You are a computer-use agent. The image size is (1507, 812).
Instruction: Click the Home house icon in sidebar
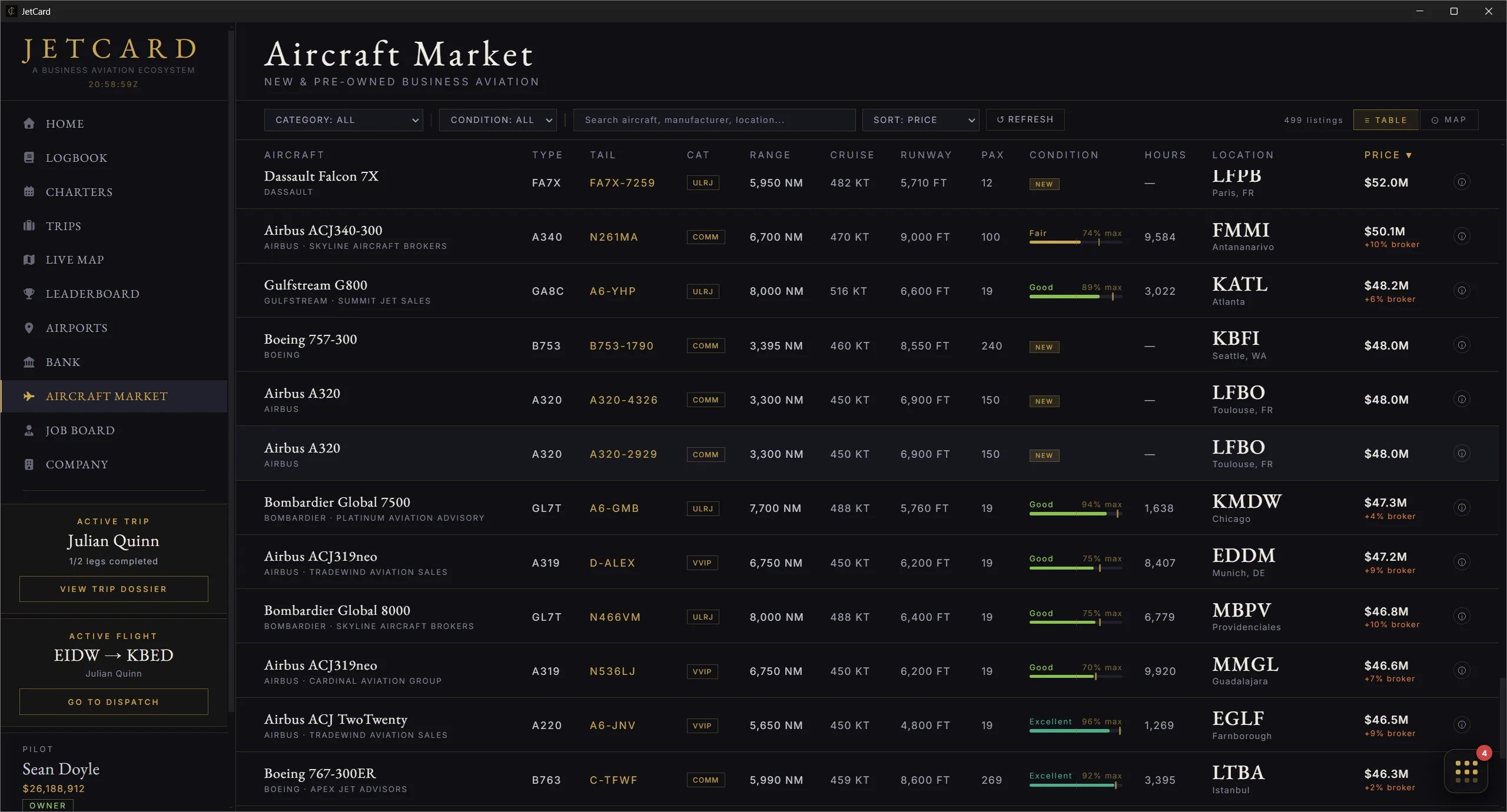point(29,124)
